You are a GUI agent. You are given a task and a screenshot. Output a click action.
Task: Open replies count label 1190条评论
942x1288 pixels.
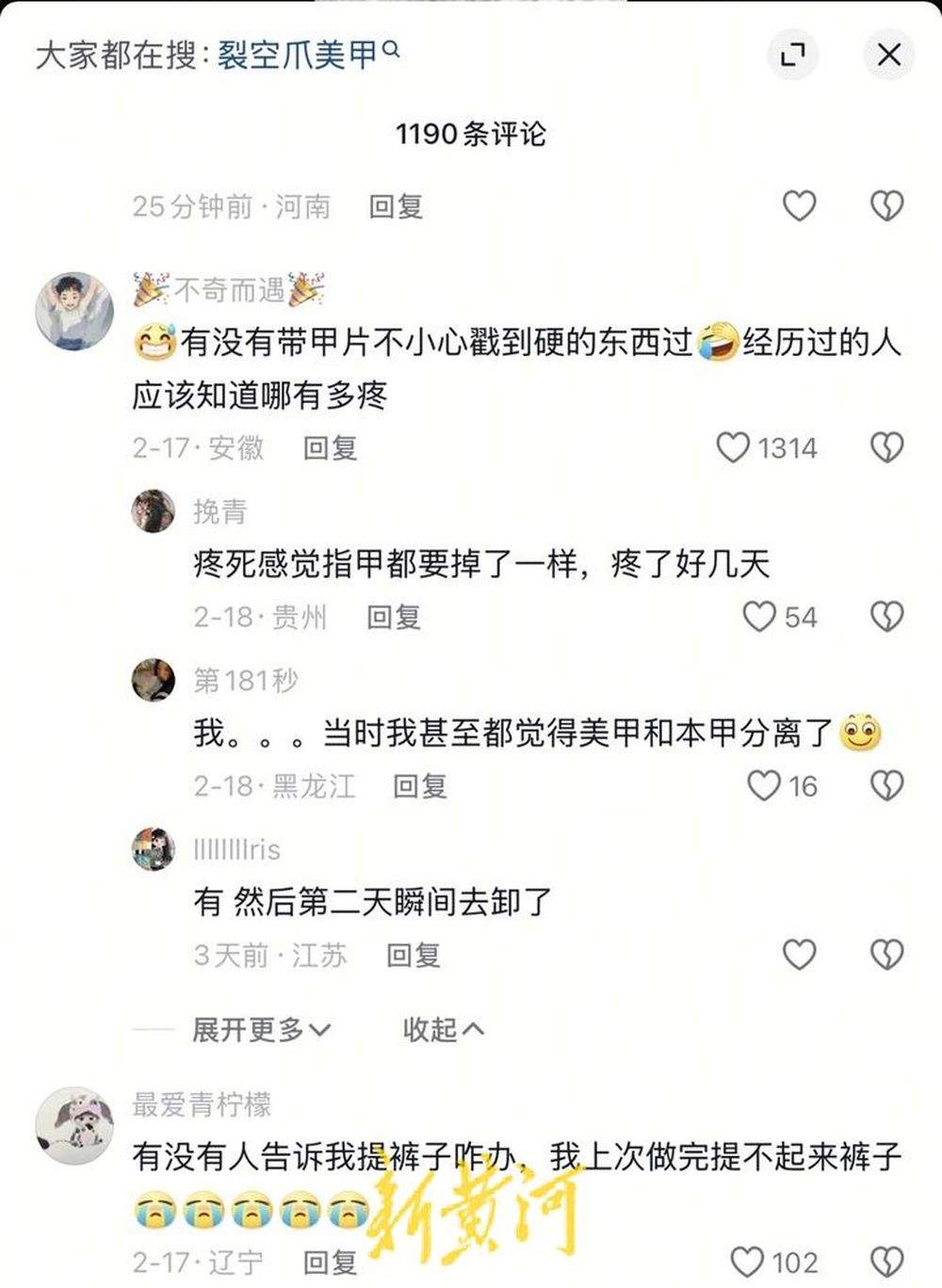coord(471,135)
